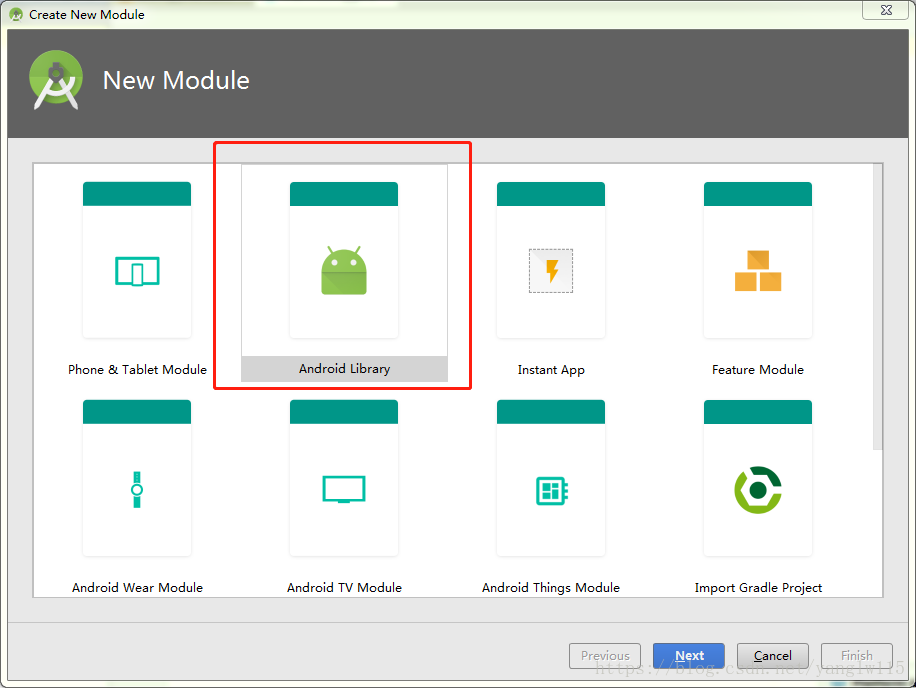Viewport: 916px width, 688px height.
Task: Select the Android Wear watch icon
Action: (137, 489)
